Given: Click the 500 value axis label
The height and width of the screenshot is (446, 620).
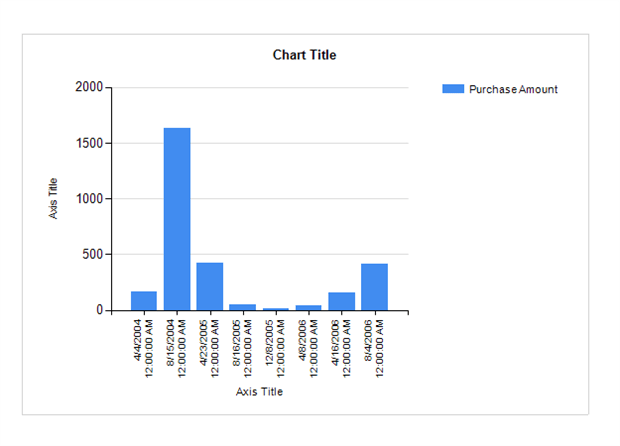Looking at the screenshot, I should click(93, 254).
